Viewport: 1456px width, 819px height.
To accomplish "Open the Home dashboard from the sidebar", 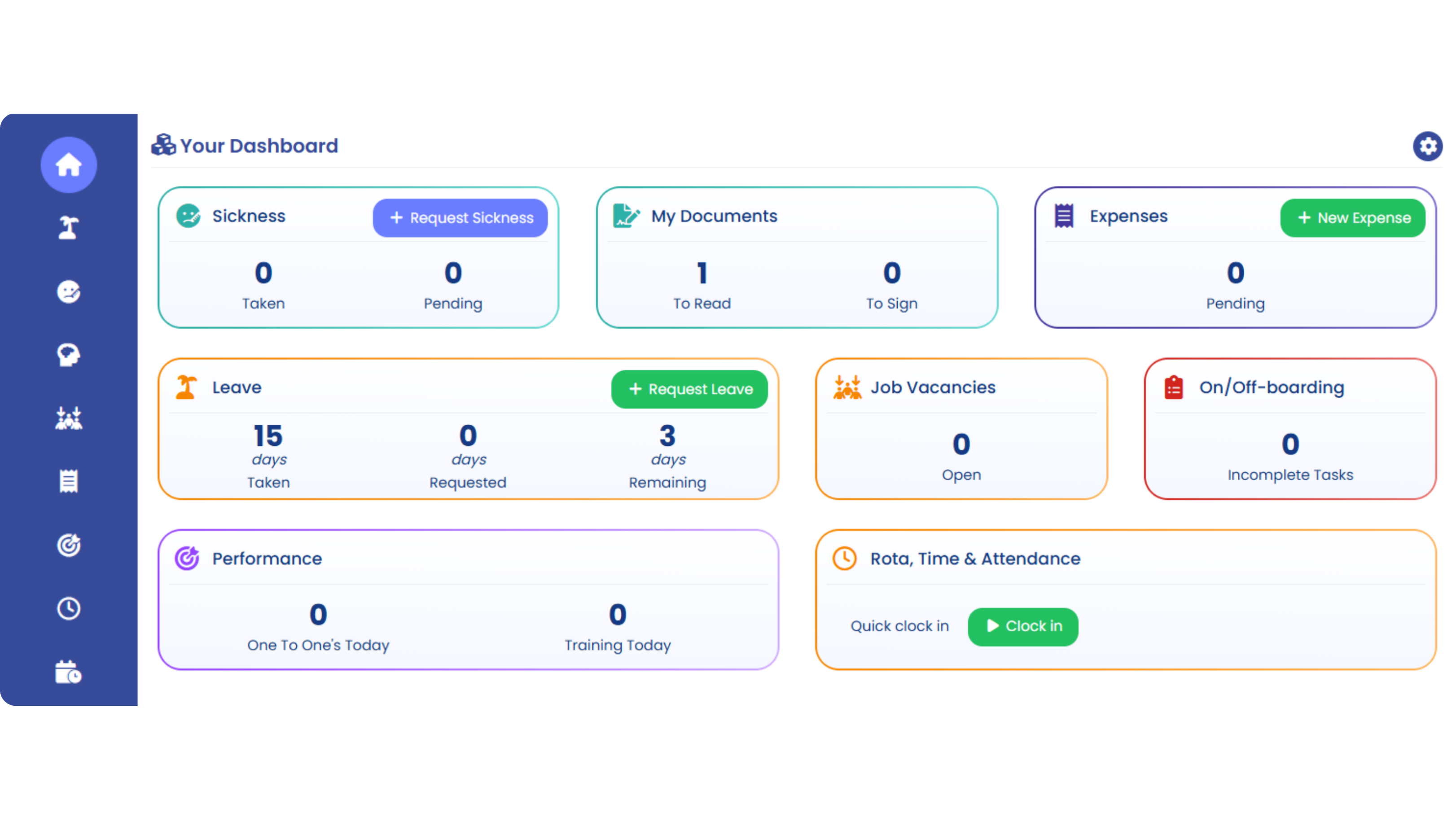I will [68, 165].
